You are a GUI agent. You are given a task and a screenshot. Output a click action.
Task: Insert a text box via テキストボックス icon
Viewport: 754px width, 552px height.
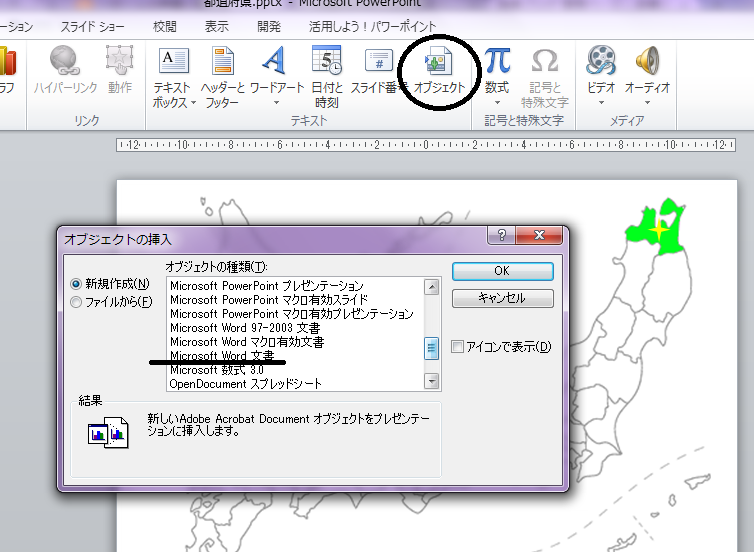click(174, 61)
